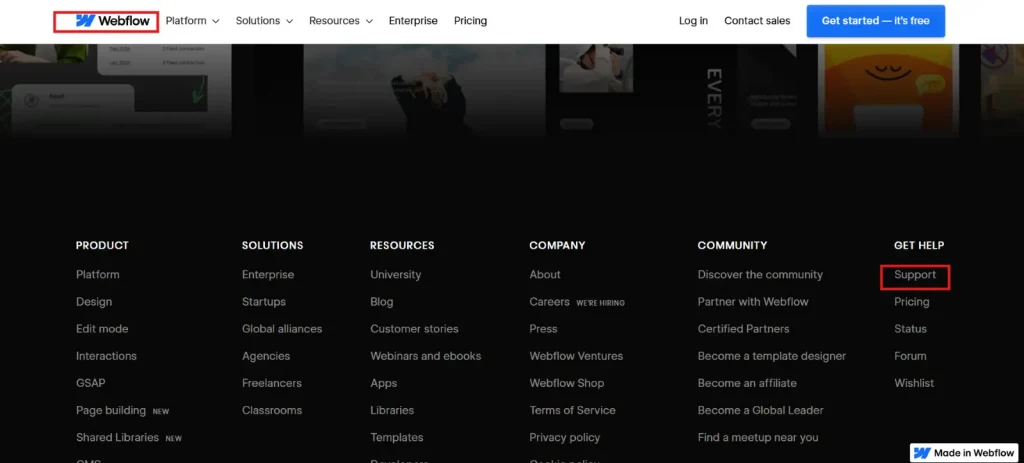Screen dimensions: 1024x463
Task: Open Webflow Ventures footer link
Action: coord(576,356)
